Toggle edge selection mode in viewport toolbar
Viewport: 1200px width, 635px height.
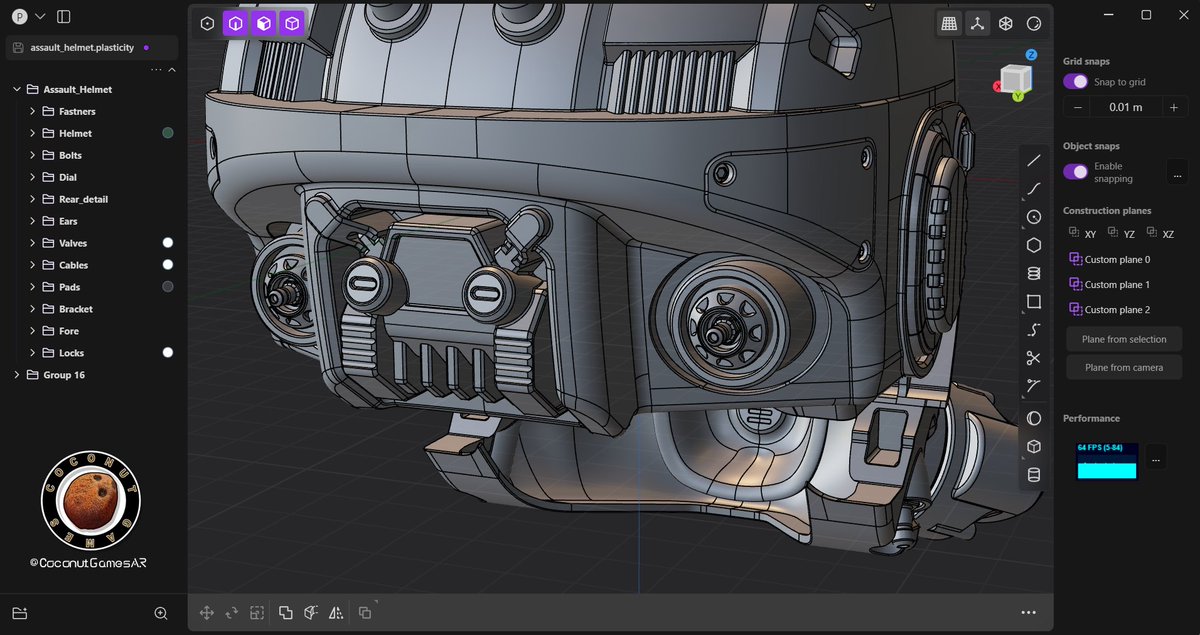(235, 22)
